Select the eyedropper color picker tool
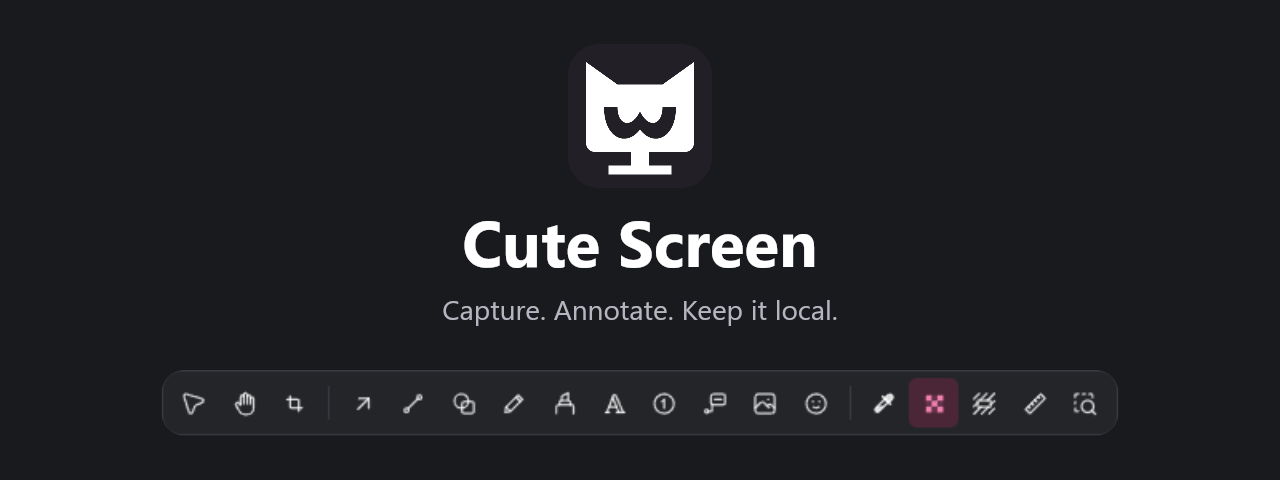The height and width of the screenshot is (480, 1280). click(884, 403)
